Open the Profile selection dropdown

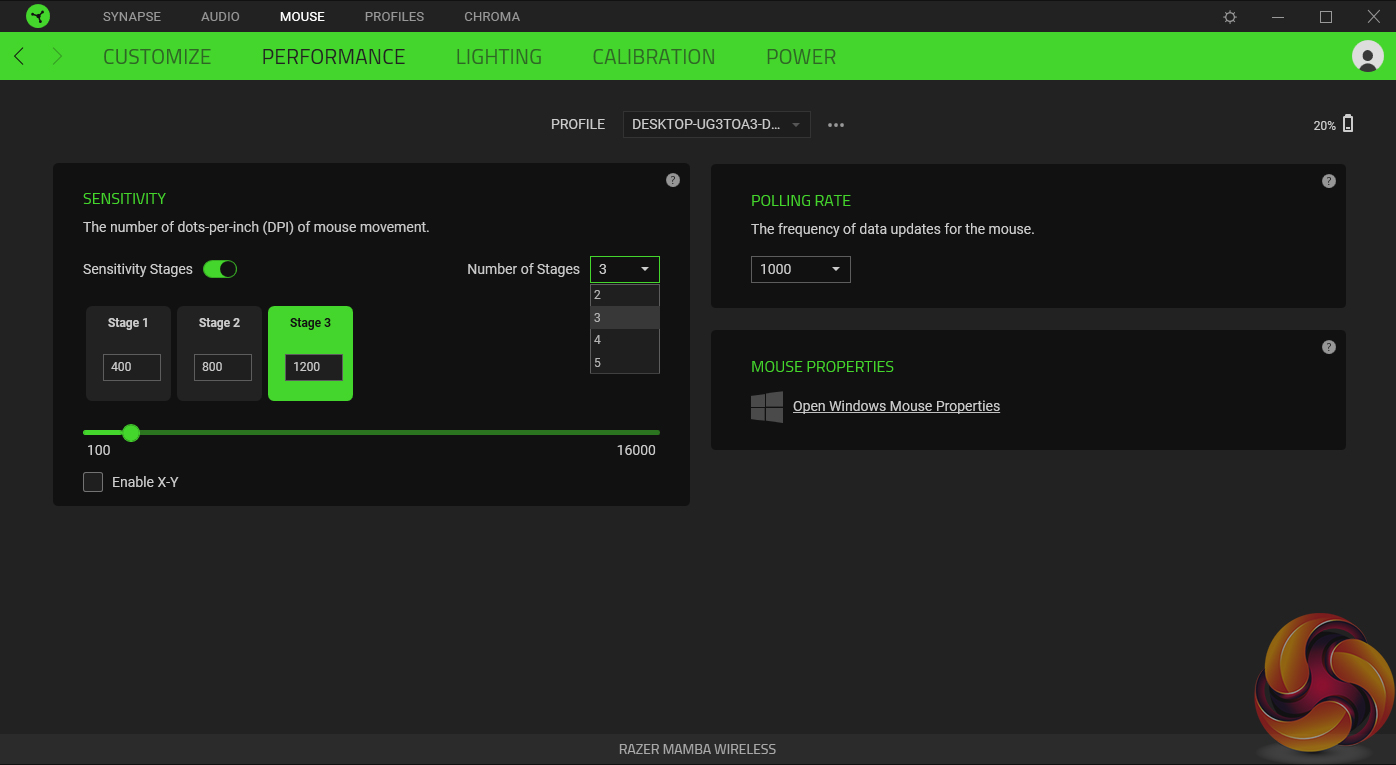pos(716,125)
